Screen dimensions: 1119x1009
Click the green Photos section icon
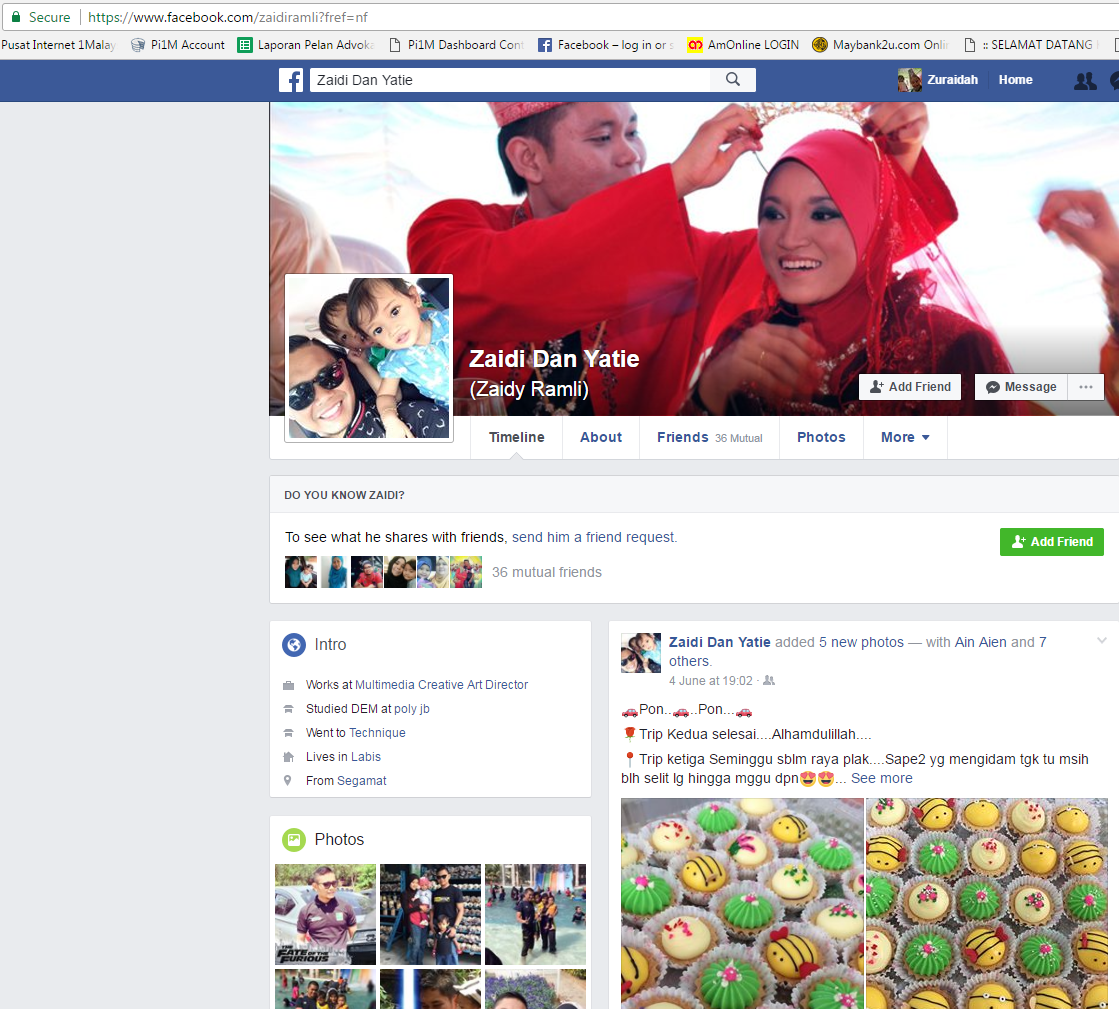click(x=293, y=840)
